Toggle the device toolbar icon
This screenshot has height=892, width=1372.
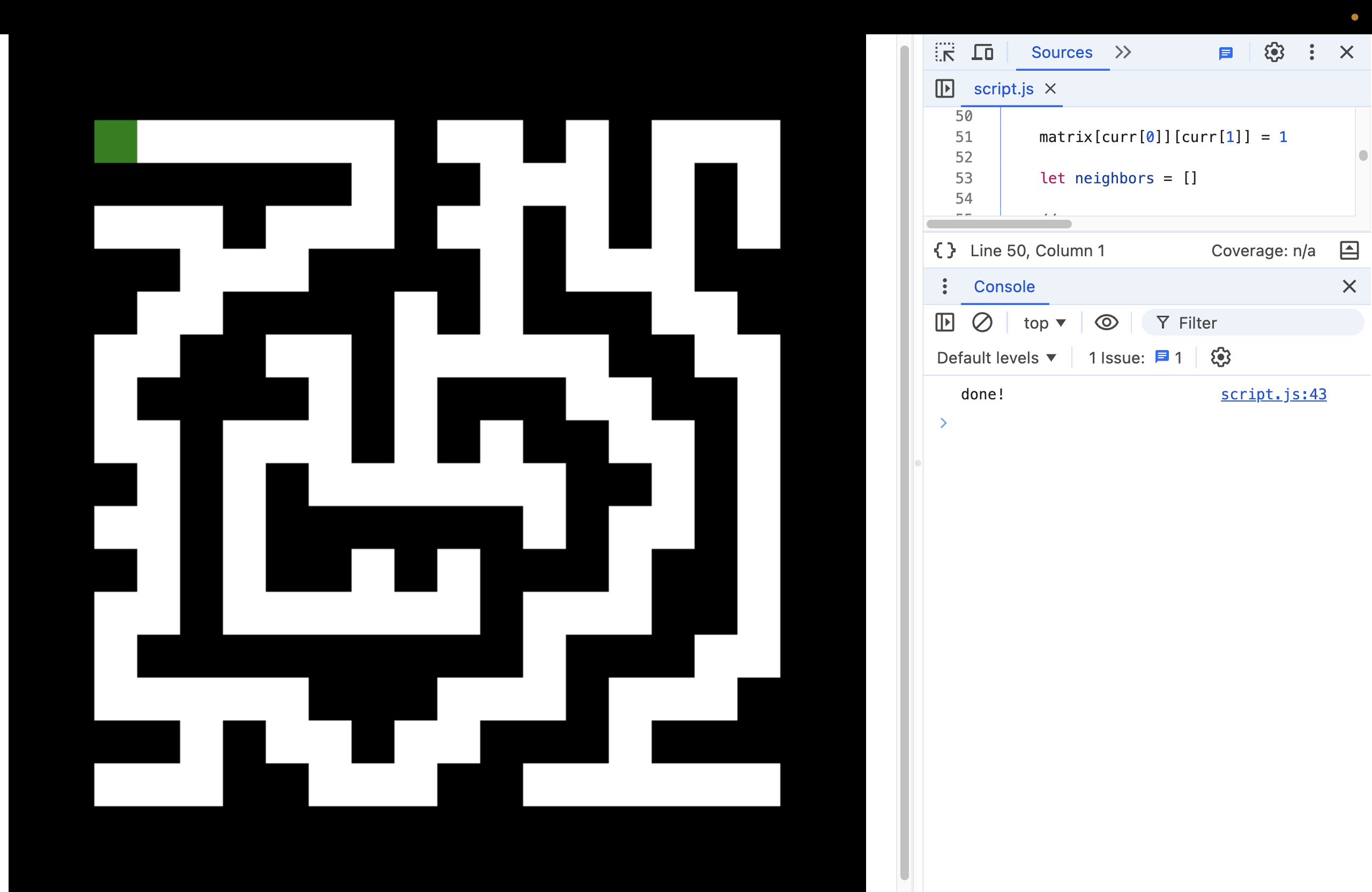pos(982,53)
